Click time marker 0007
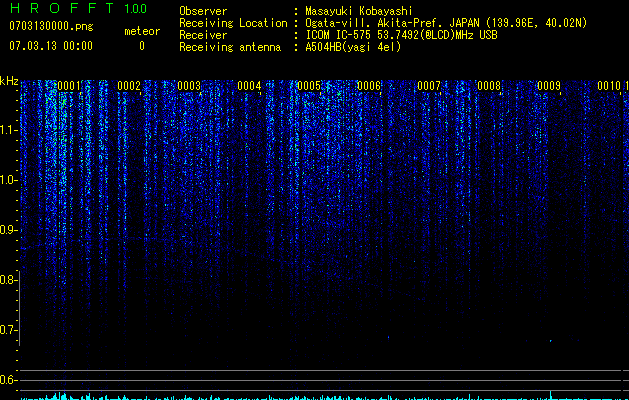The height and width of the screenshot is (400, 629). click(429, 85)
